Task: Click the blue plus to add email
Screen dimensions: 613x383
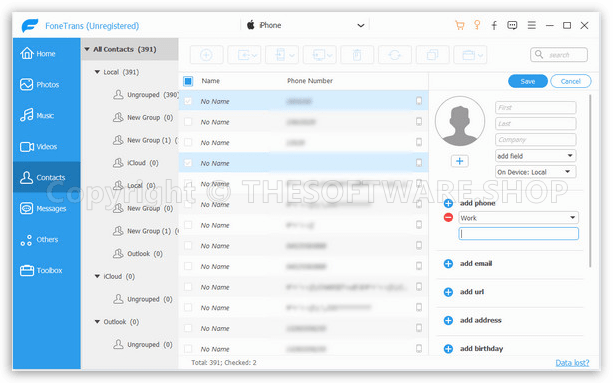Action: click(x=448, y=264)
